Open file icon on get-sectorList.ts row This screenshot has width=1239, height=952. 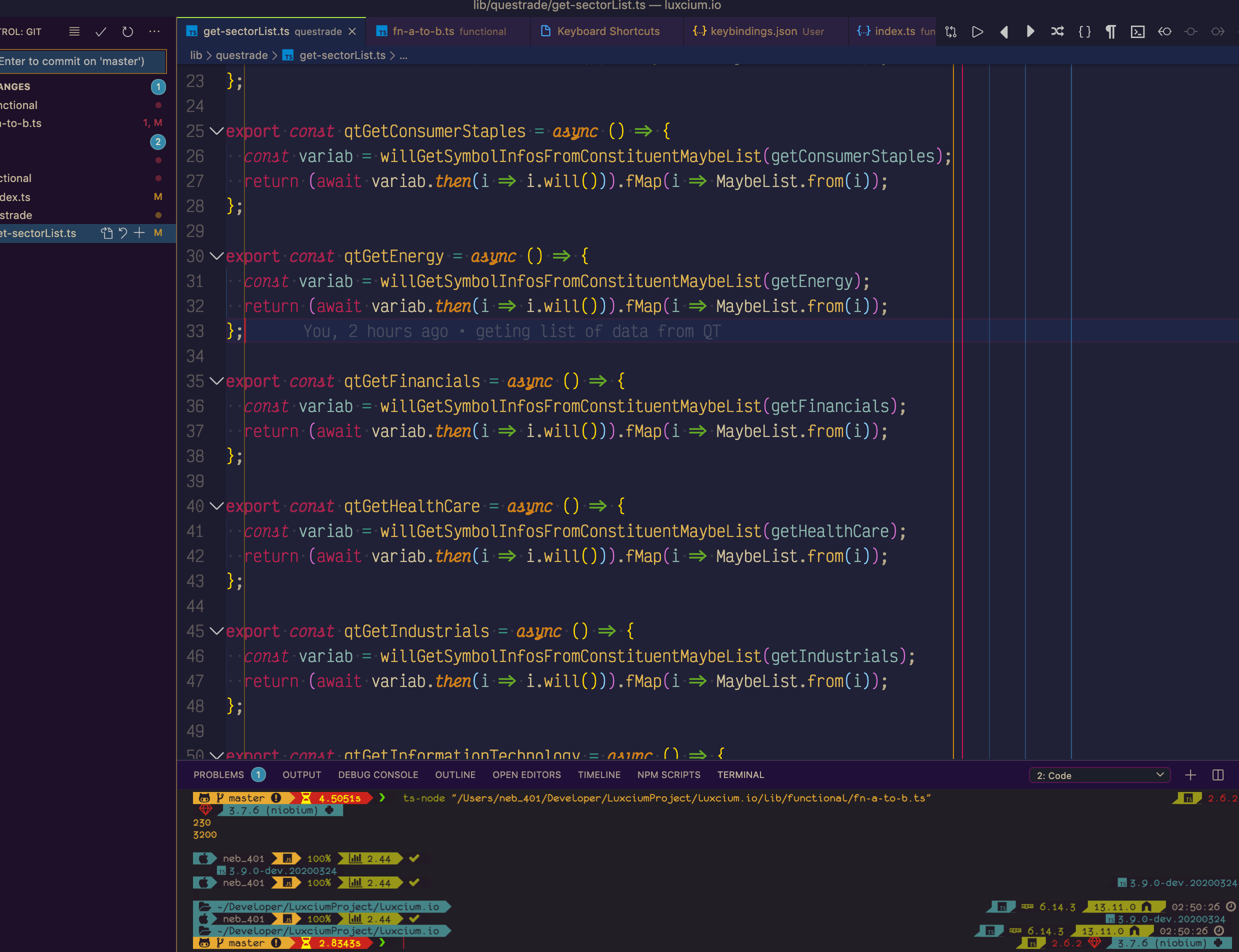coord(106,233)
